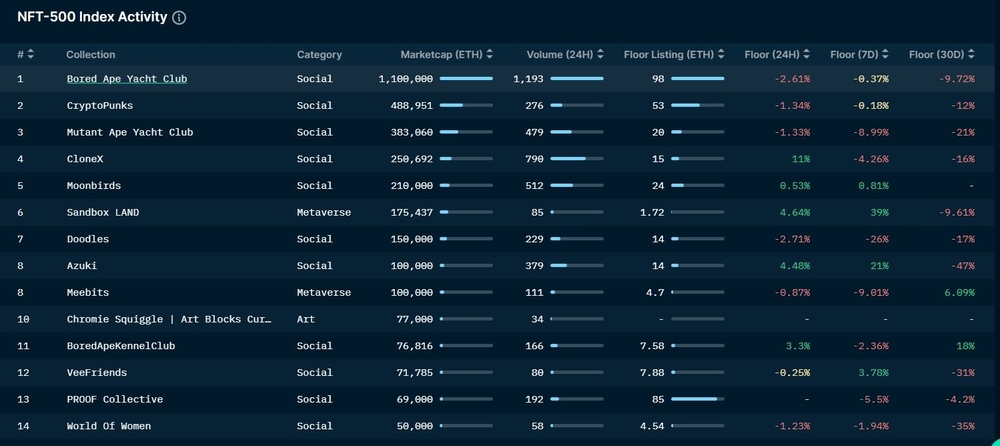Sort by rank number arrows
1000x446 pixels.
31,54
